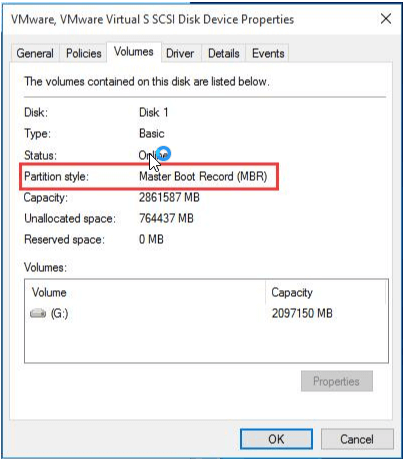Click the Master Boot Record (MBR) value

pos(203,176)
